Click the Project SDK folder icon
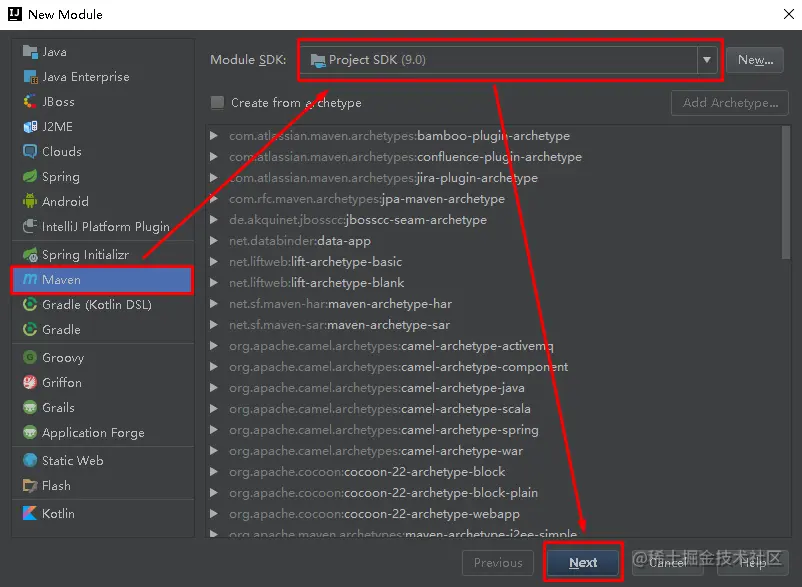Viewport: 802px width, 587px height. click(318, 60)
